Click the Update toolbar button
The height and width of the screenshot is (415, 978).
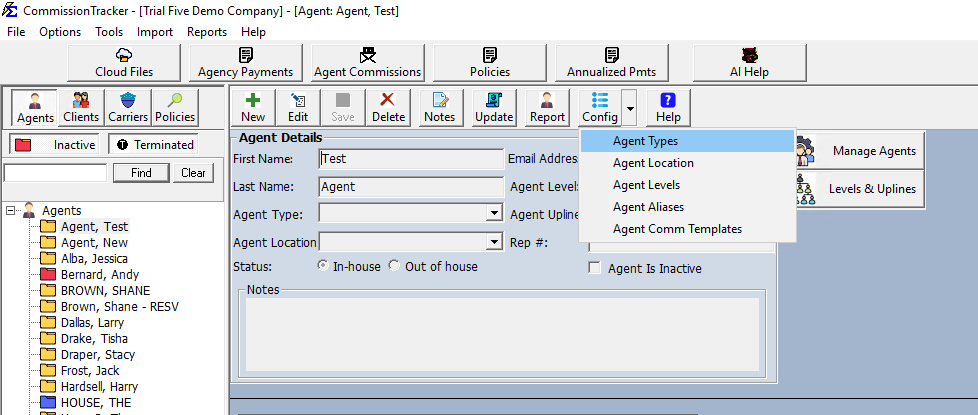494,107
